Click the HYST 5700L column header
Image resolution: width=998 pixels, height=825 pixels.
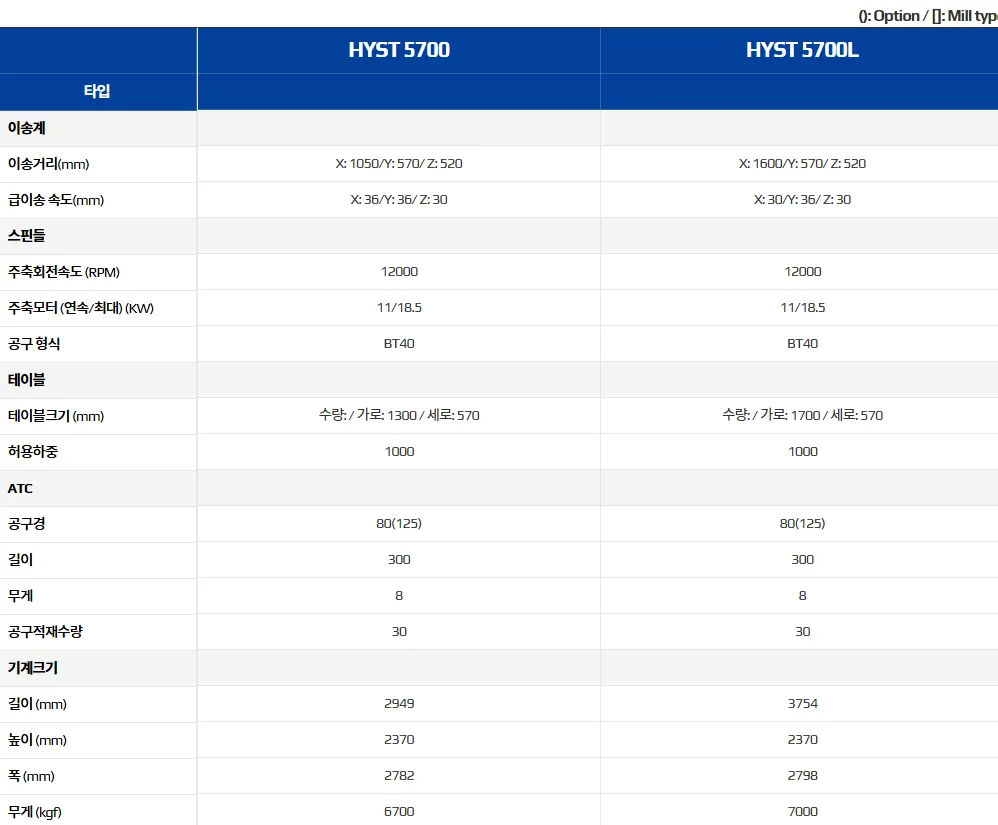click(x=802, y=50)
